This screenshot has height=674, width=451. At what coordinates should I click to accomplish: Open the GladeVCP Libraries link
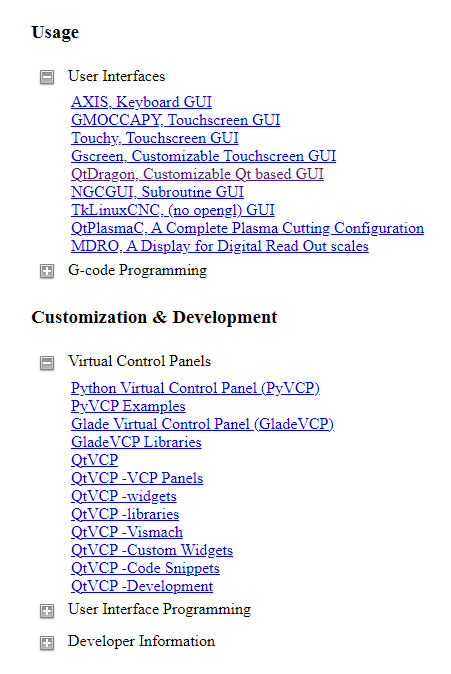pos(136,442)
